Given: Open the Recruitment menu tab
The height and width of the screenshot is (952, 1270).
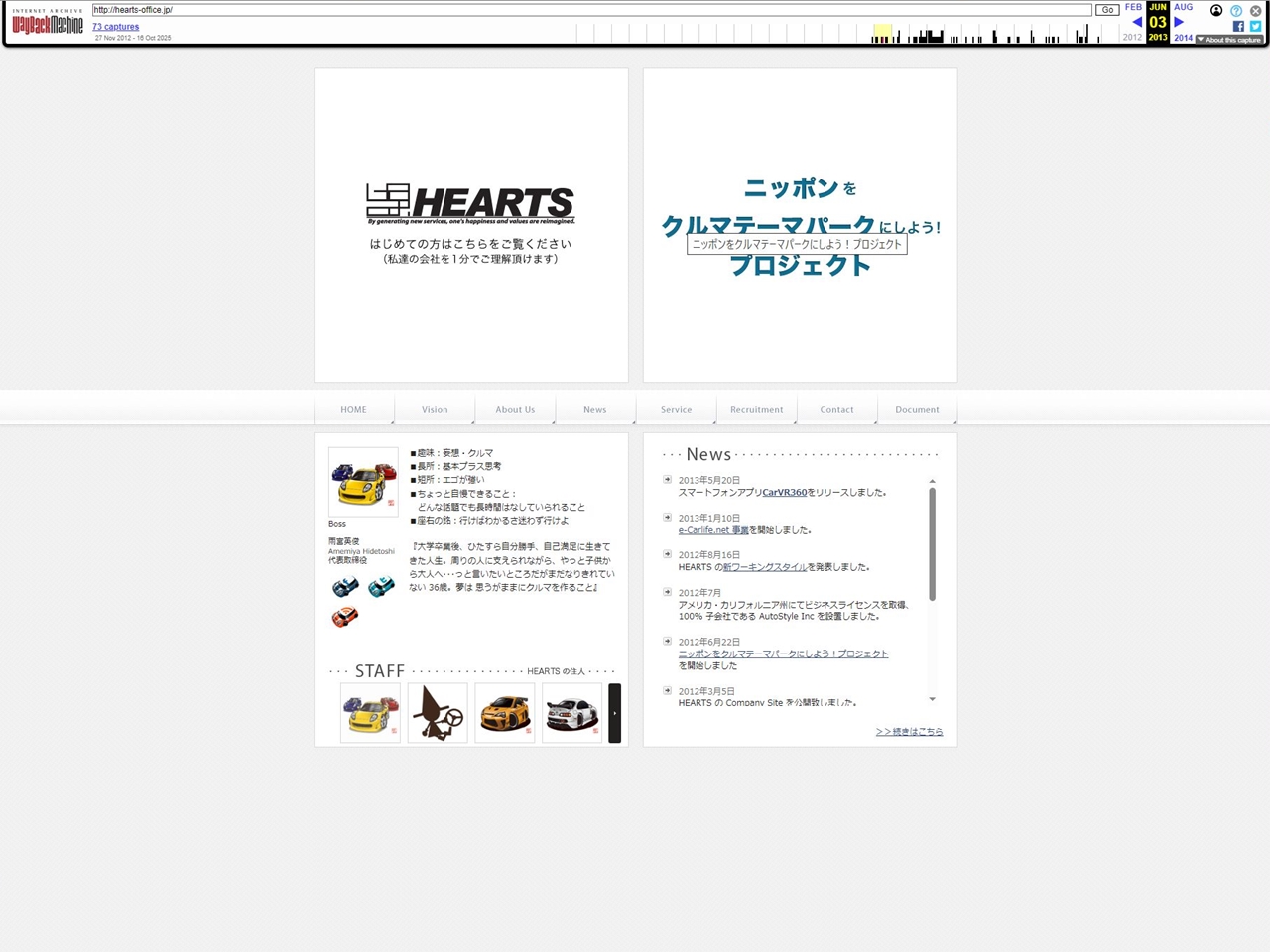Looking at the screenshot, I should (x=756, y=410).
